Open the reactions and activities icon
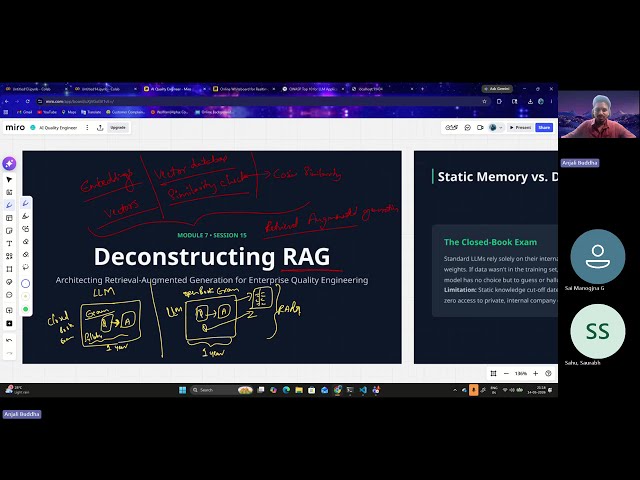The width and height of the screenshot is (640, 480). point(451,128)
